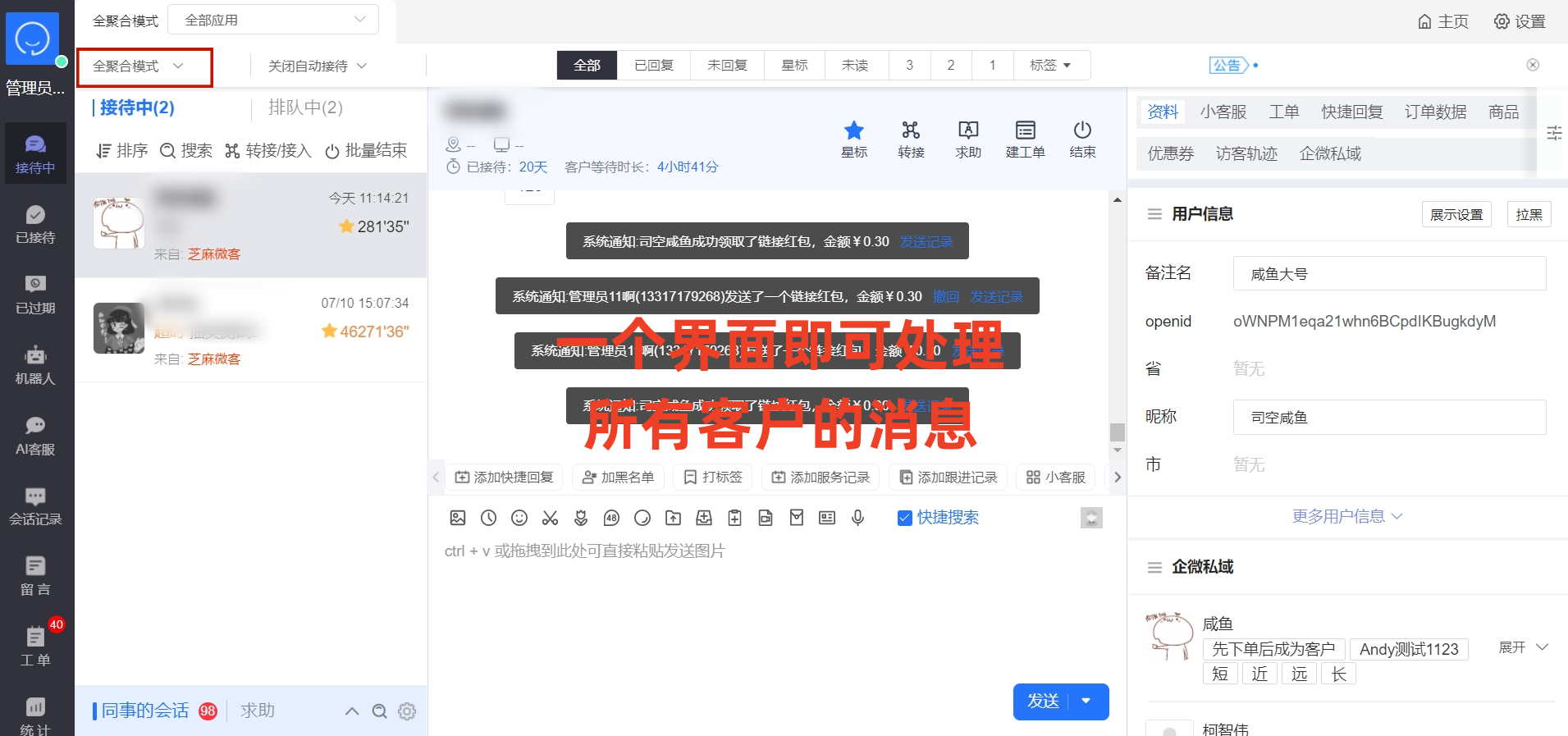Switch to the 快捷回复 tab
1568x736 pixels.
(x=1352, y=112)
